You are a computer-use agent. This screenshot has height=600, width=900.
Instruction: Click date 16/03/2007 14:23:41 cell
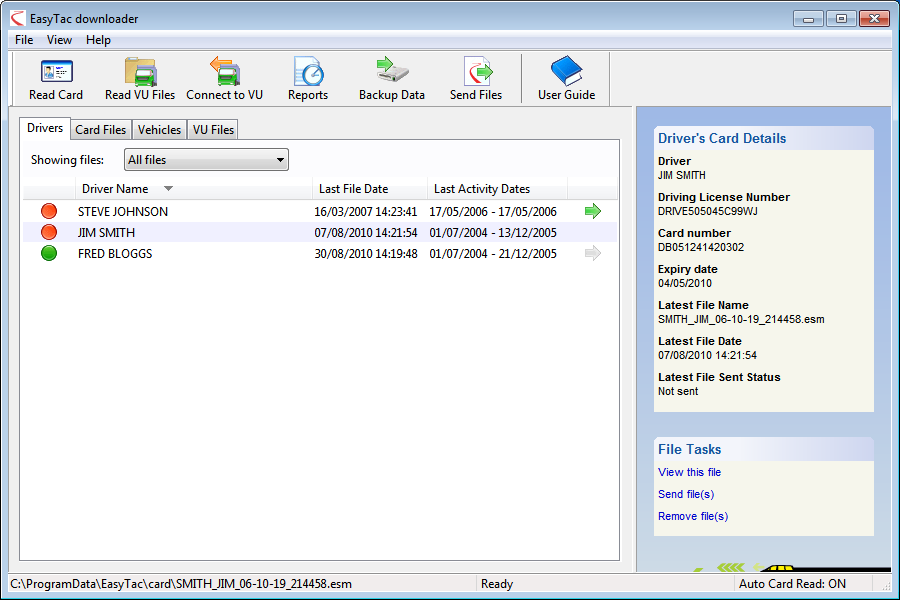click(366, 211)
